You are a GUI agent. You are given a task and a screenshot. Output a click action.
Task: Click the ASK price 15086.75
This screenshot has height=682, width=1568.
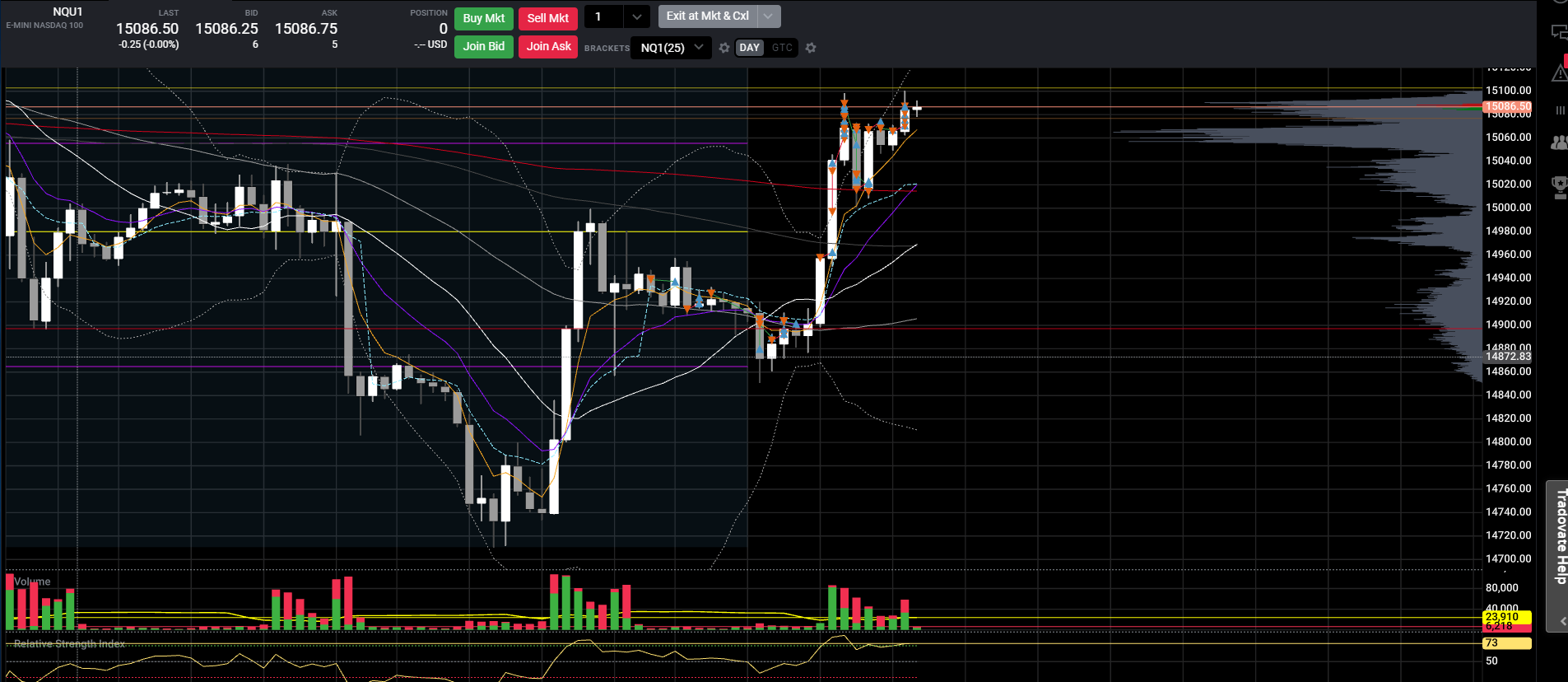pos(306,29)
